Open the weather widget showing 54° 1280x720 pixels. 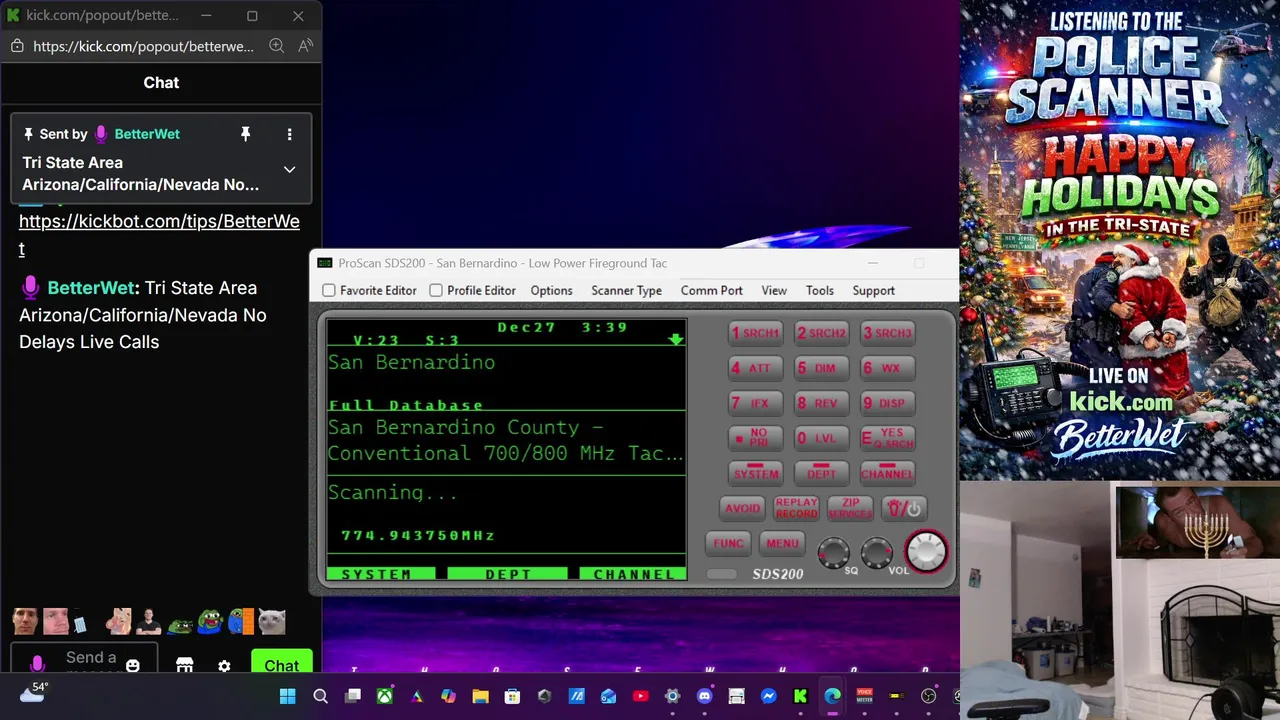34,693
